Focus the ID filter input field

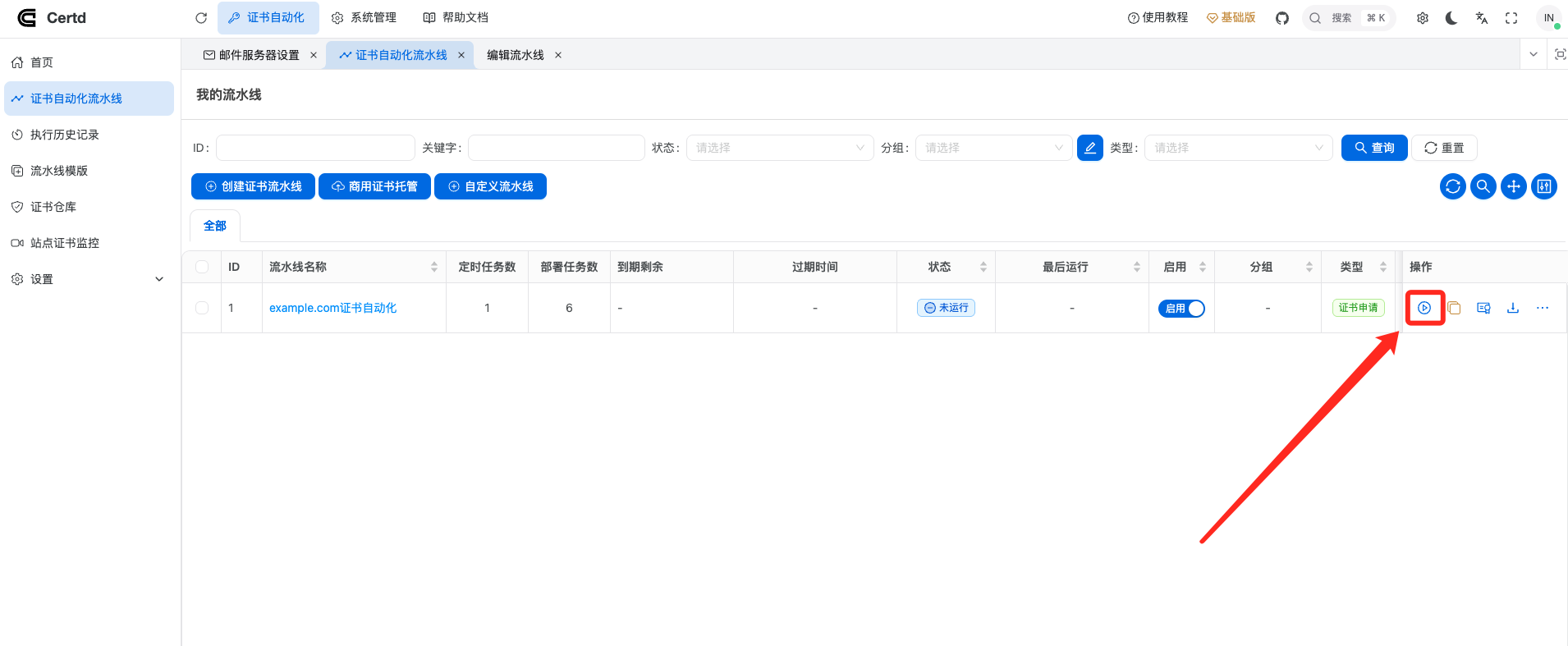point(315,148)
